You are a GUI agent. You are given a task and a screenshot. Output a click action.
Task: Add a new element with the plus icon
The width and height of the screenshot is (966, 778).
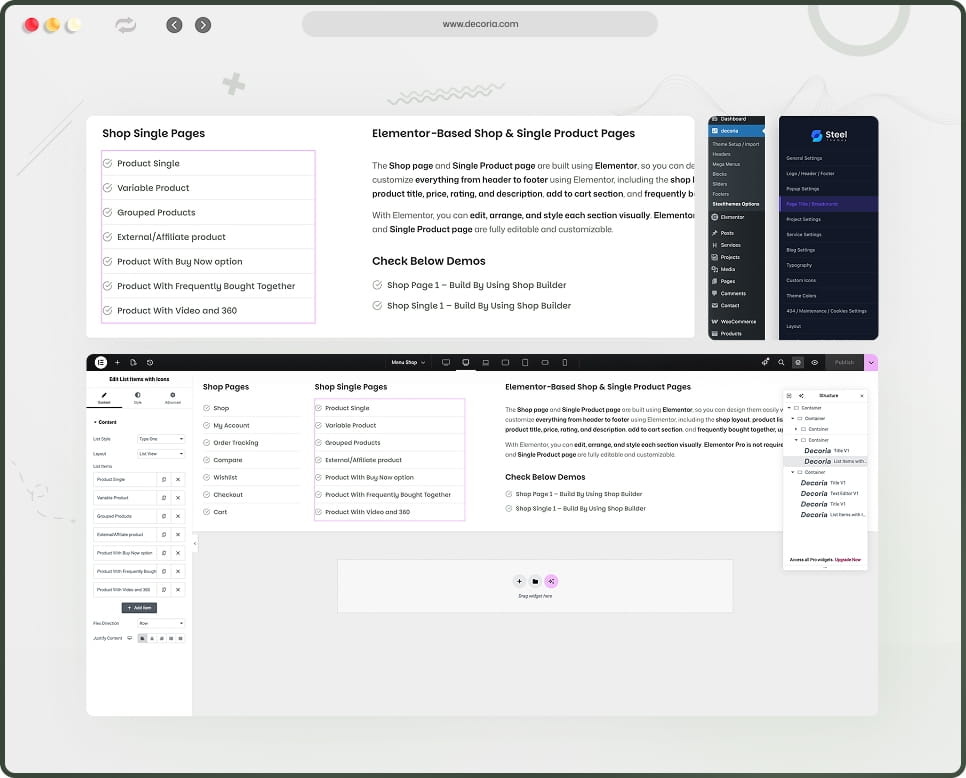tap(117, 362)
